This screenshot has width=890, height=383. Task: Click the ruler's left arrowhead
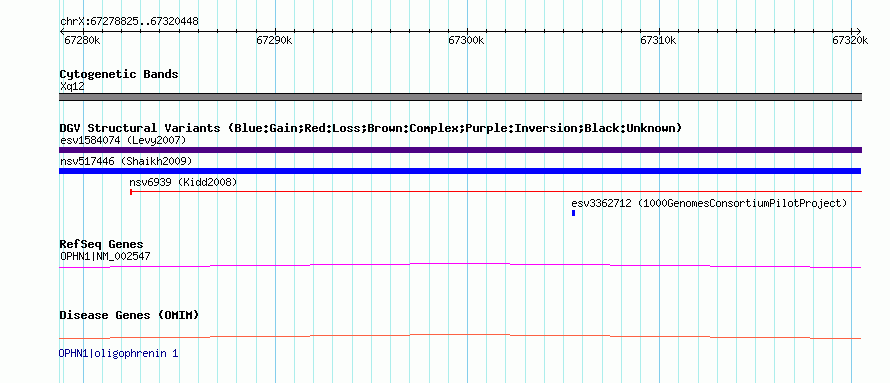click(62, 31)
